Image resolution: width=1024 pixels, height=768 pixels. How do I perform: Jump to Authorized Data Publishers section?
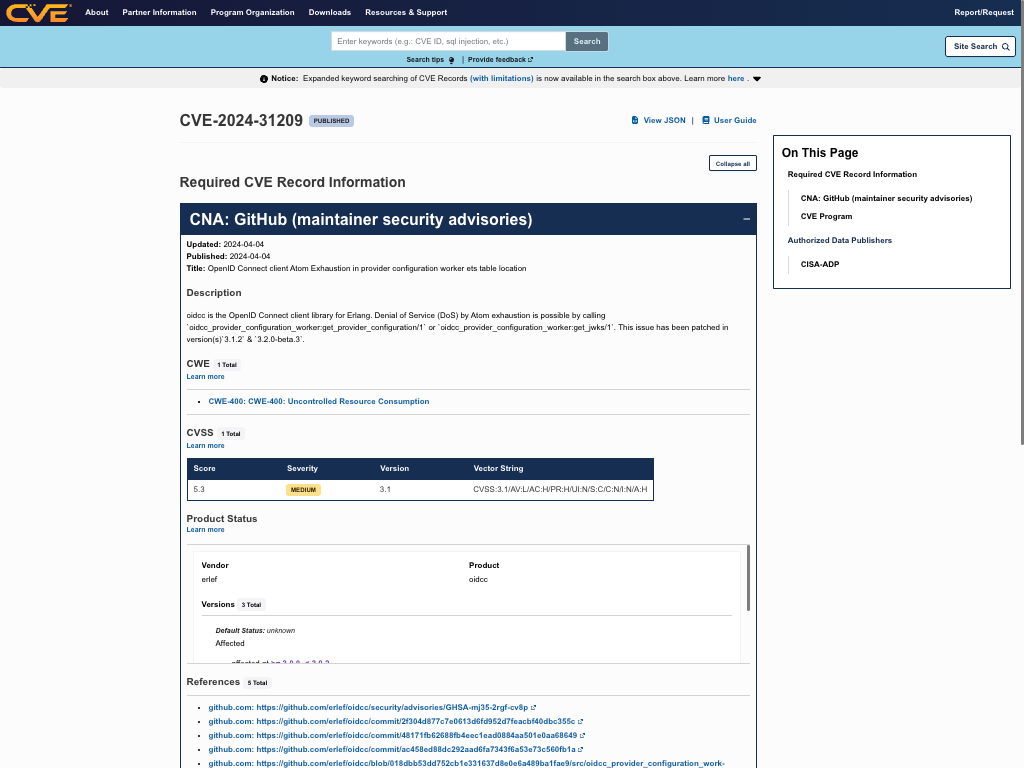(x=839, y=240)
